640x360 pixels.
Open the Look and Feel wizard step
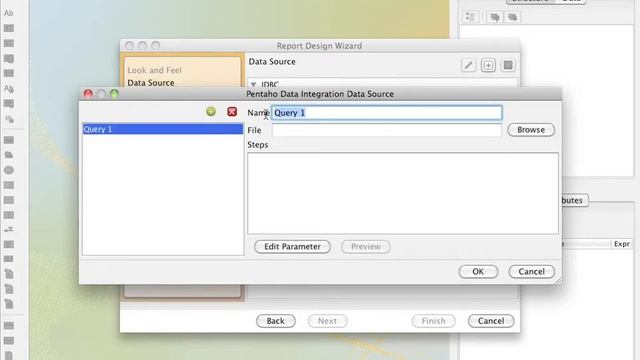(x=154, y=70)
